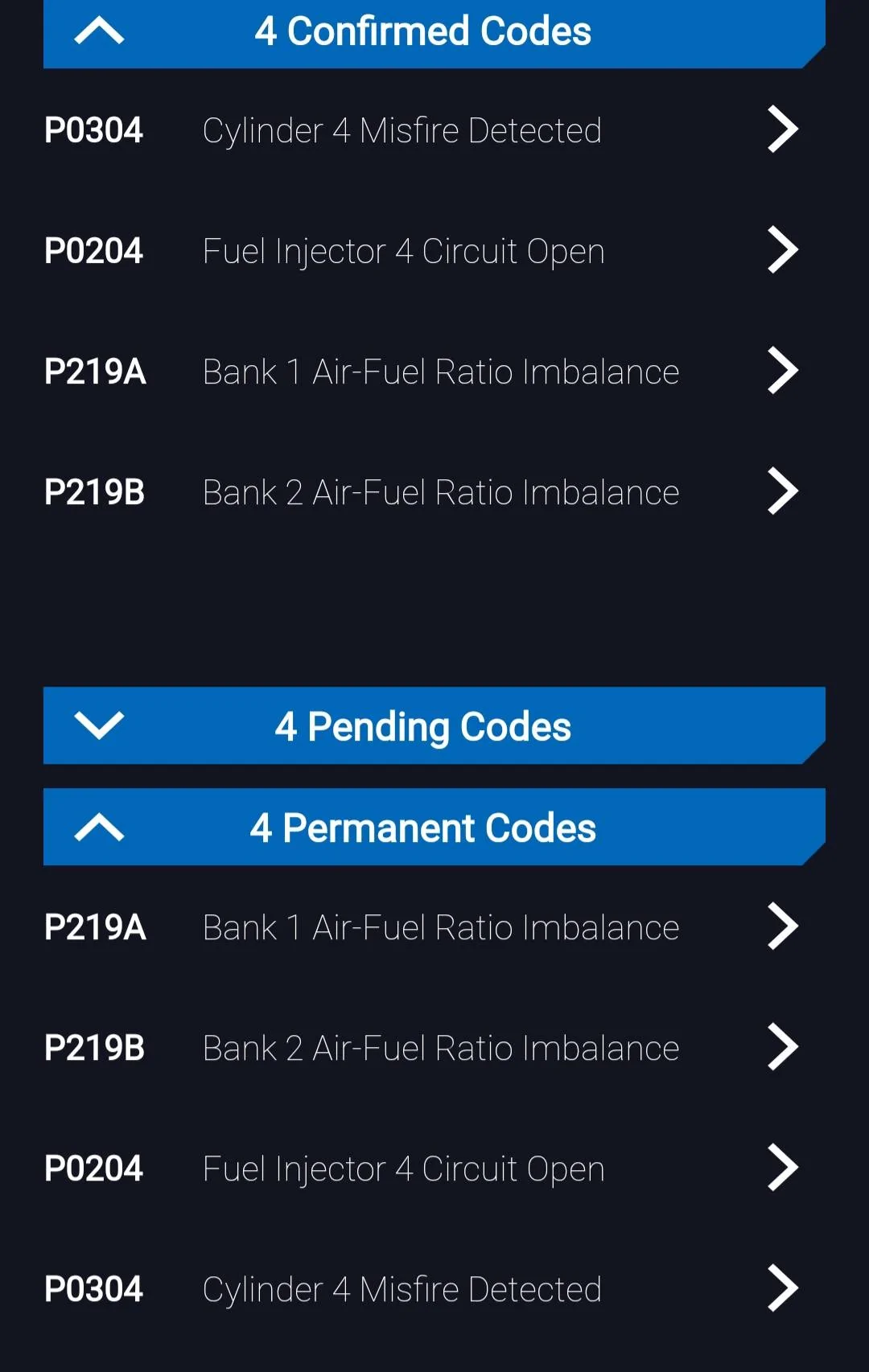Open arrow for permanent P219B code

[x=782, y=1047]
